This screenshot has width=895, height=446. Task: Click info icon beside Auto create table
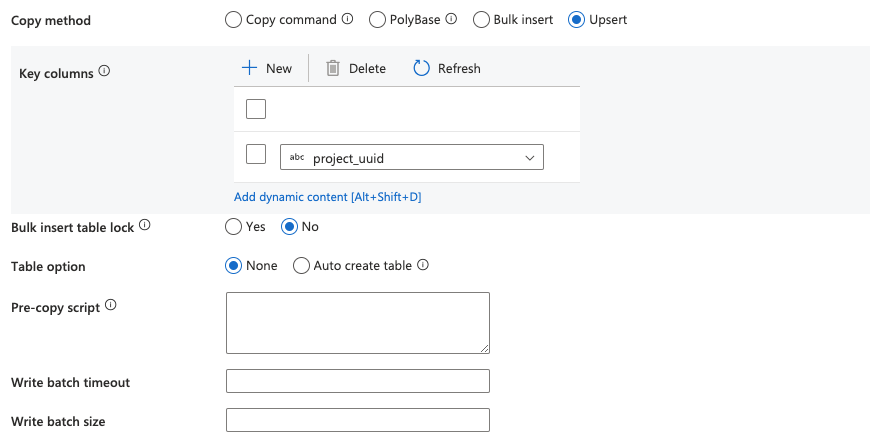click(x=423, y=266)
